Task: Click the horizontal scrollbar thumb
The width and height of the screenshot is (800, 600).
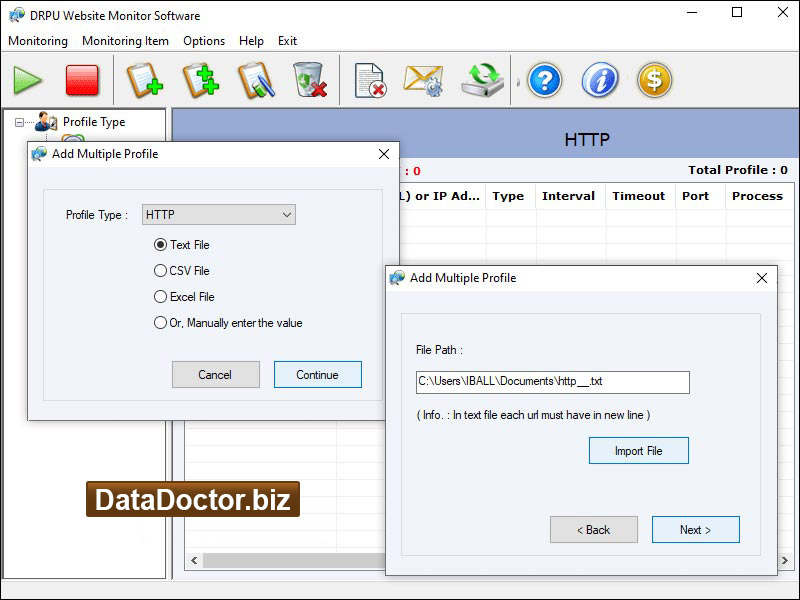Action: (x=294, y=560)
